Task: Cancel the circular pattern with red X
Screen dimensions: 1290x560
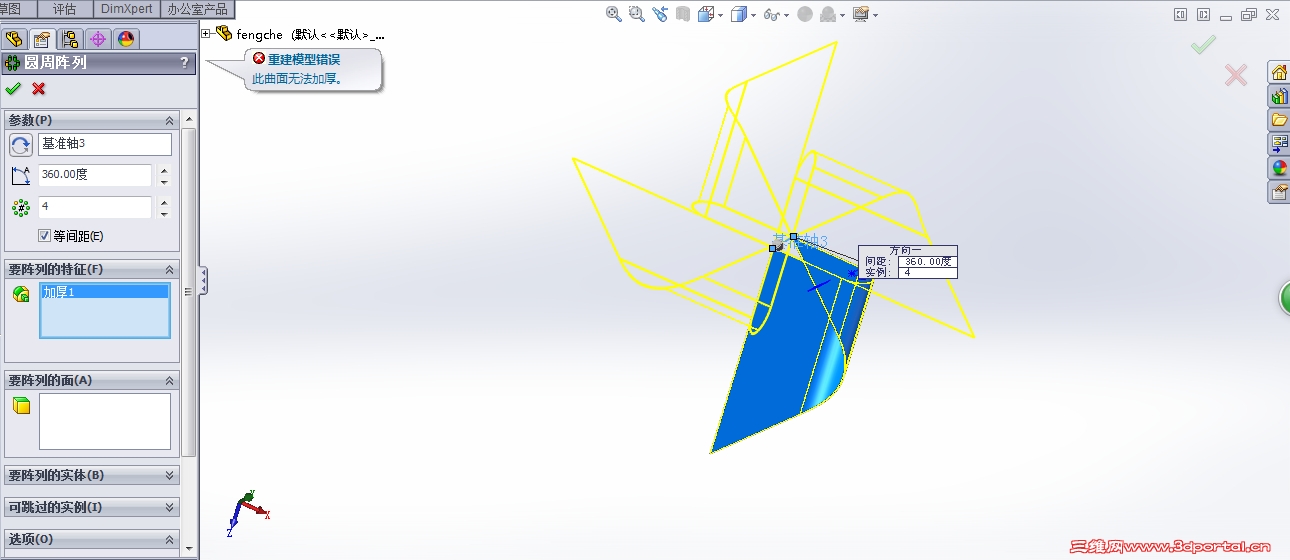Action: click(39, 88)
